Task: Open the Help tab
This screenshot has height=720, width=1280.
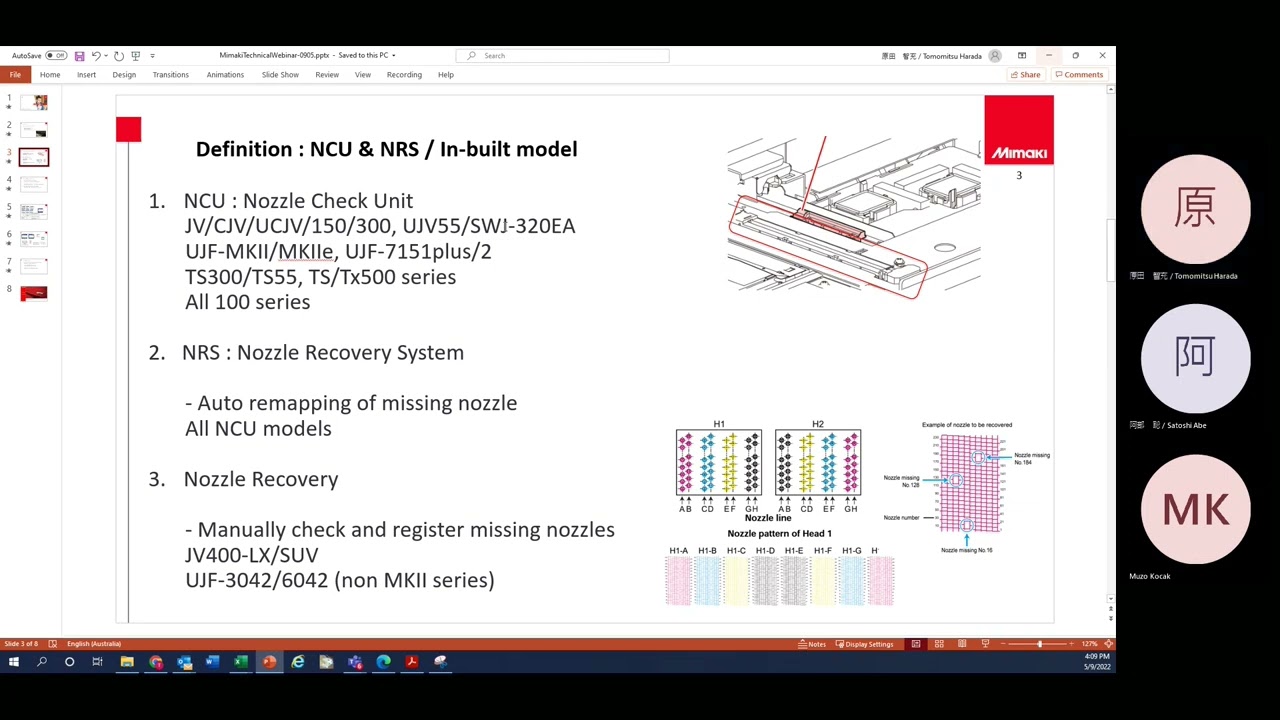Action: click(446, 75)
